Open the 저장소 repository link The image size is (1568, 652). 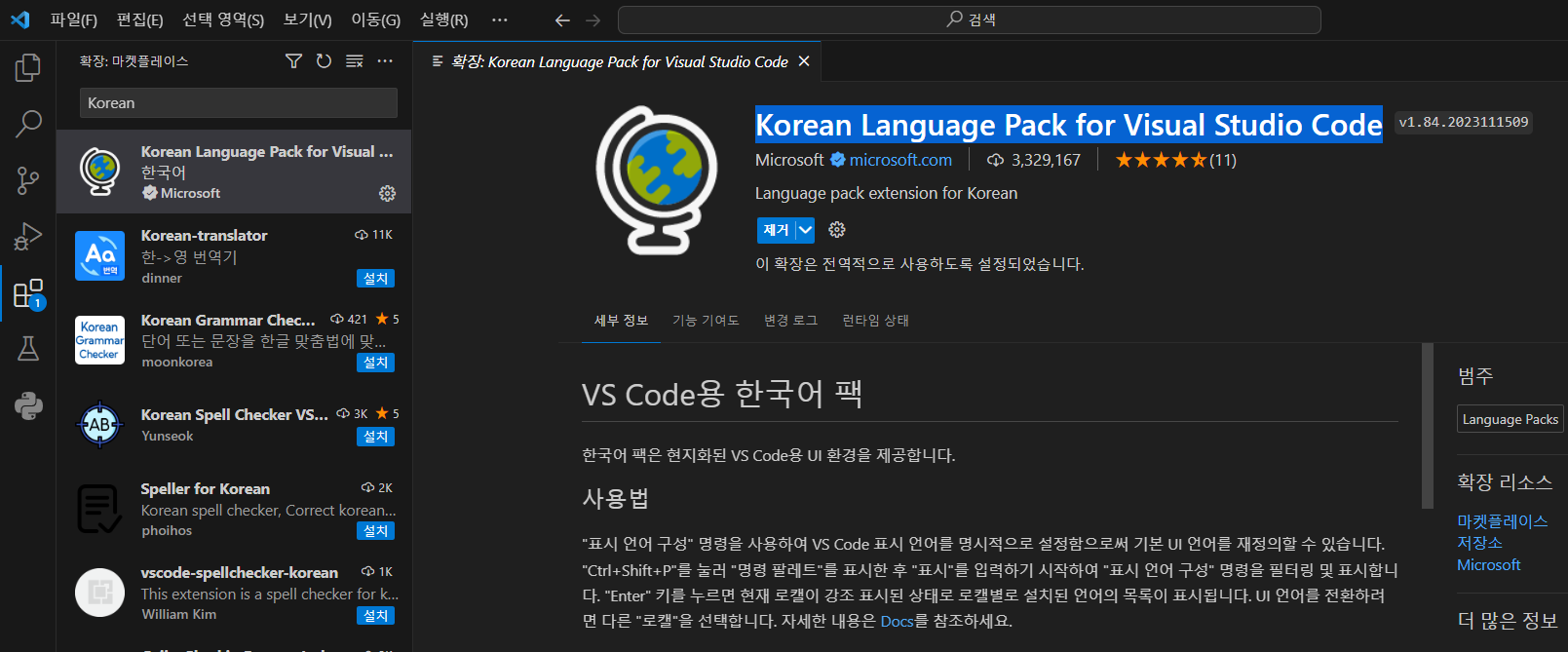pyautogui.click(x=1479, y=543)
